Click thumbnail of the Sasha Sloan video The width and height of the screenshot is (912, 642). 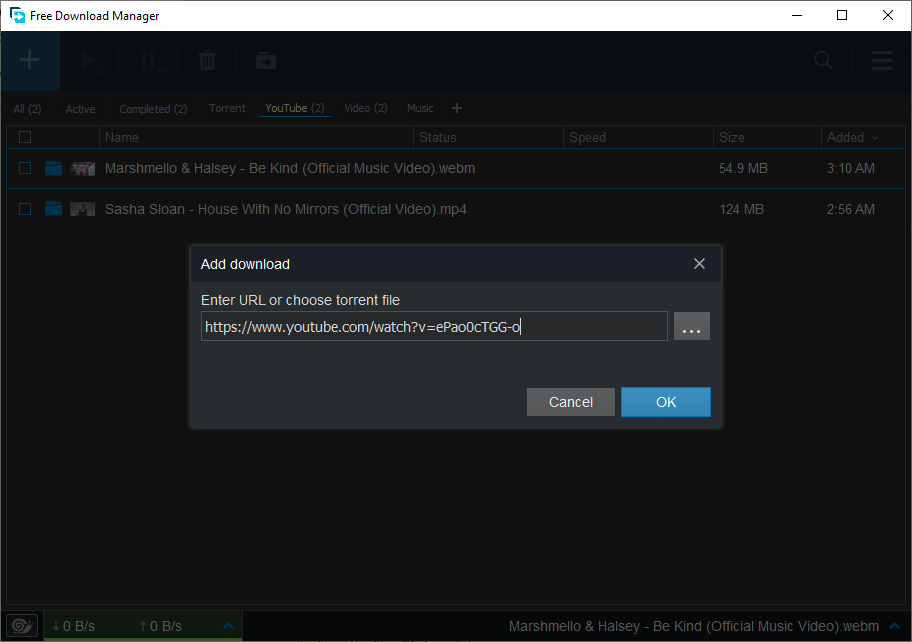(83, 209)
